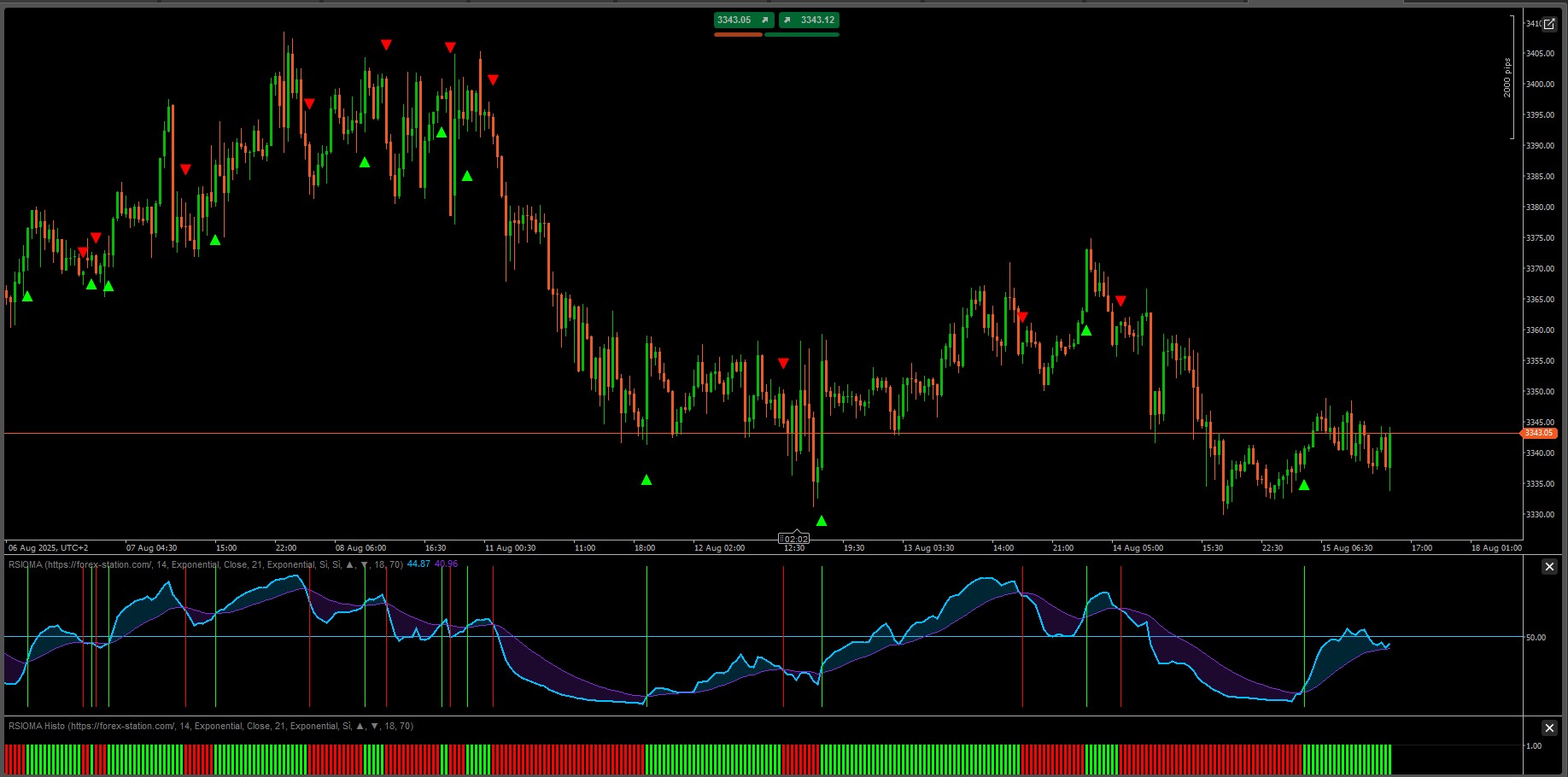Screen dimensions: 1568x777
Task: Open the detach chart pop-out icon
Action: coord(1549,24)
